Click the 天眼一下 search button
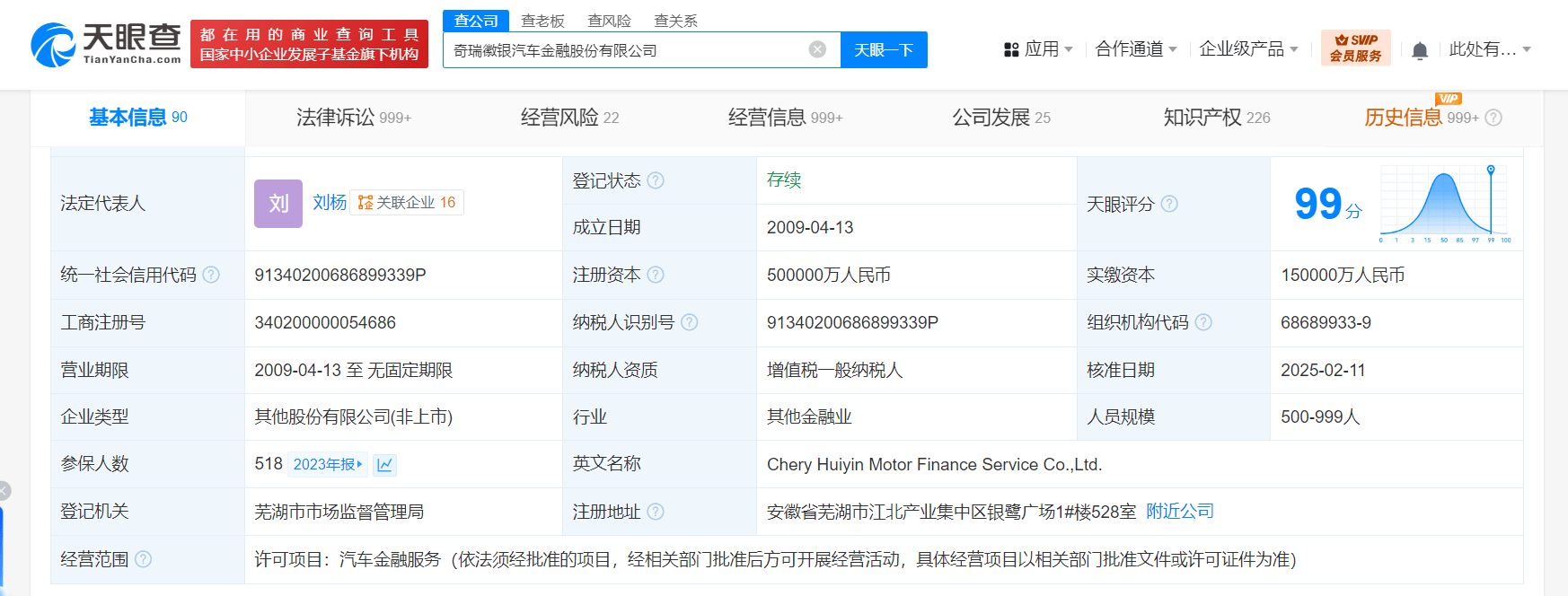 coord(884,50)
